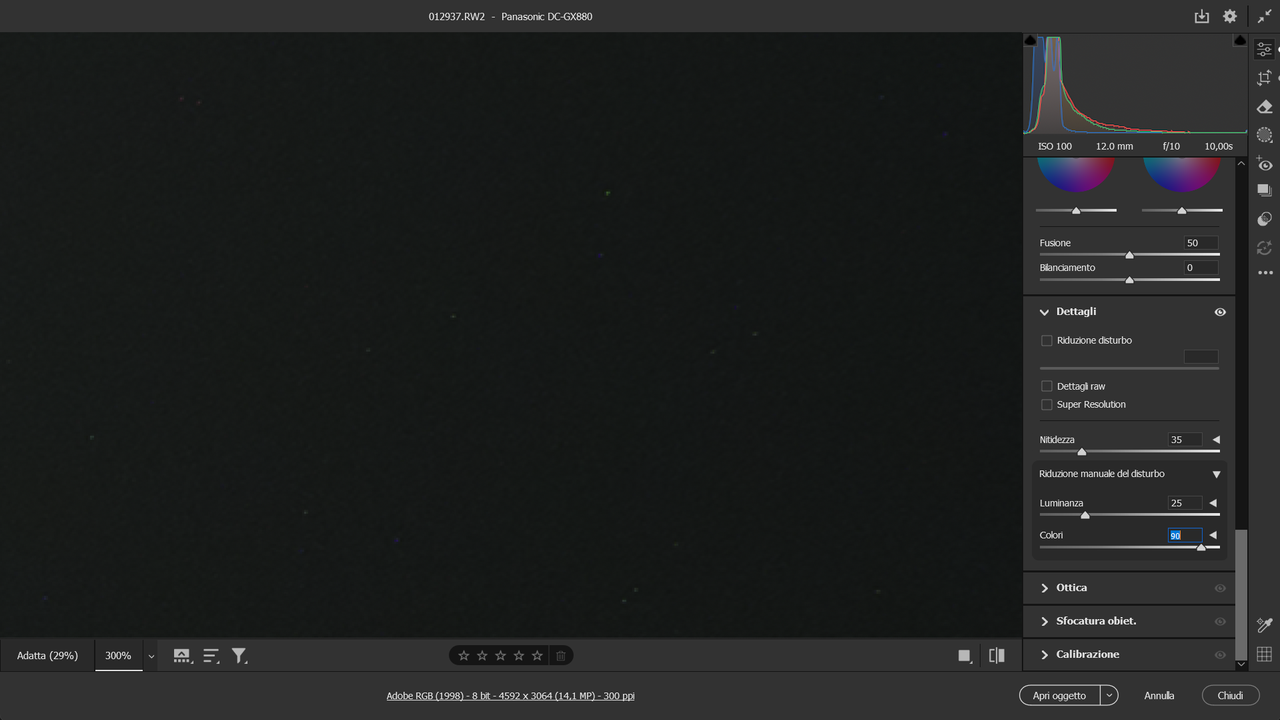The width and height of the screenshot is (1280, 720).
Task: Select the Red eye removal tool
Action: click(x=1264, y=164)
